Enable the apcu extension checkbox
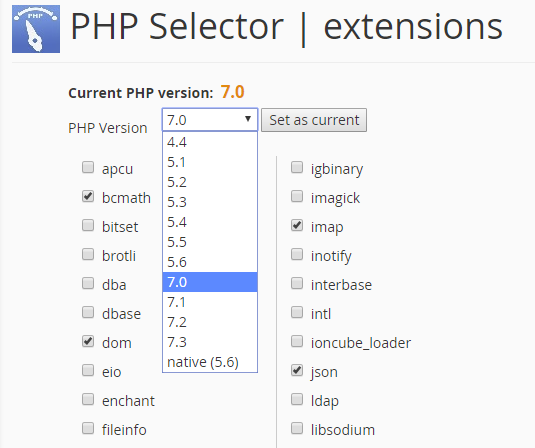The width and height of the screenshot is (535, 448). point(88,167)
